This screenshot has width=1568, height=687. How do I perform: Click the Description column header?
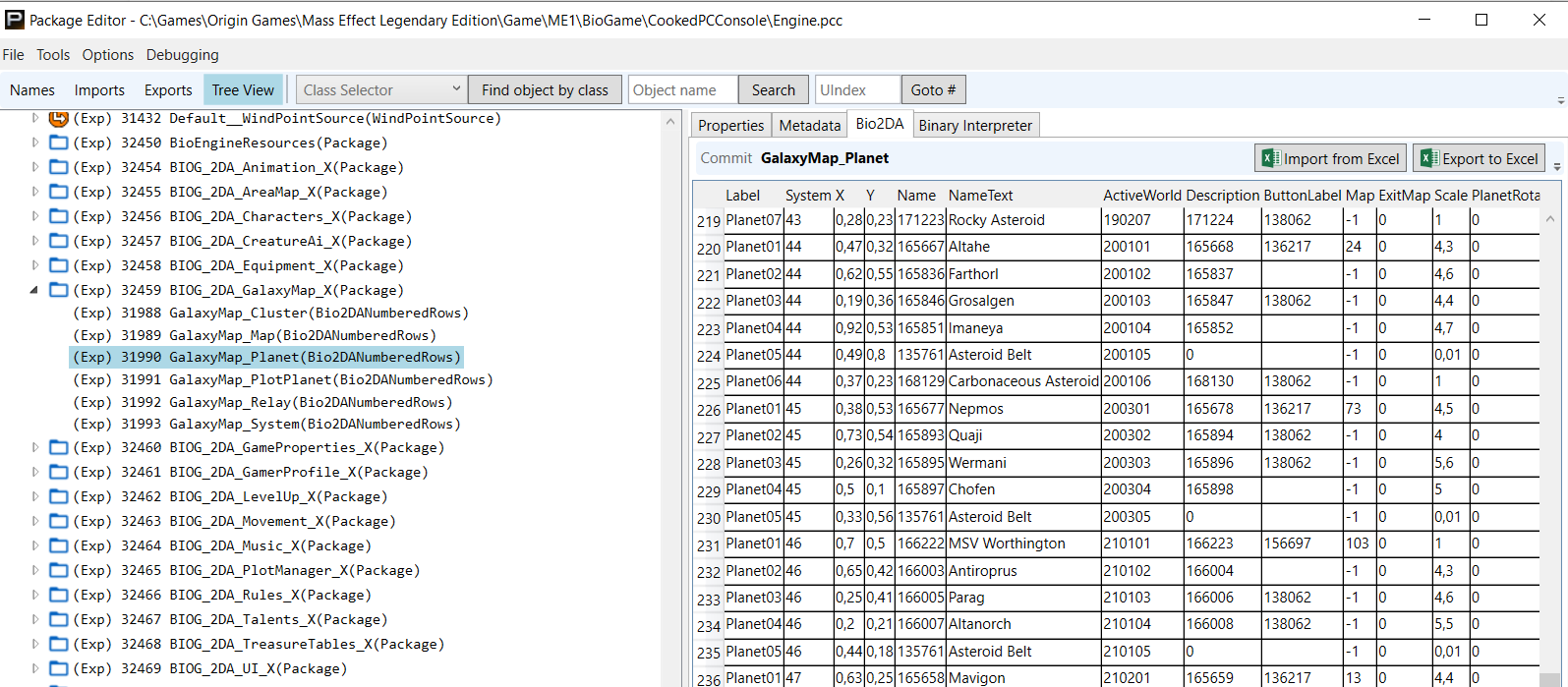click(x=1222, y=196)
